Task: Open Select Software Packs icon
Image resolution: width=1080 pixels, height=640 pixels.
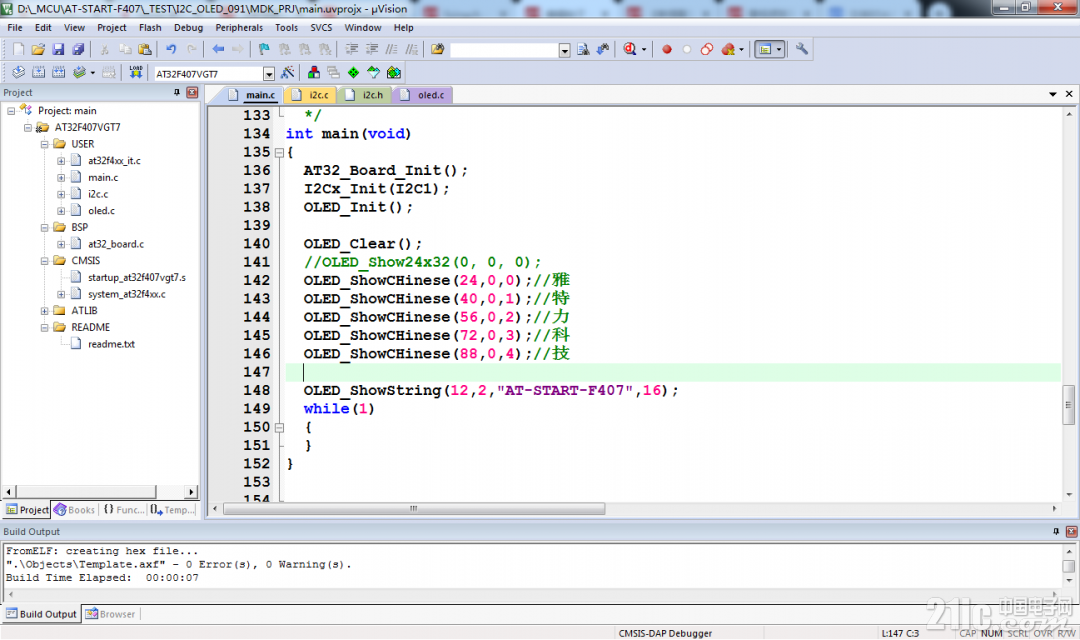Action: [x=373, y=72]
